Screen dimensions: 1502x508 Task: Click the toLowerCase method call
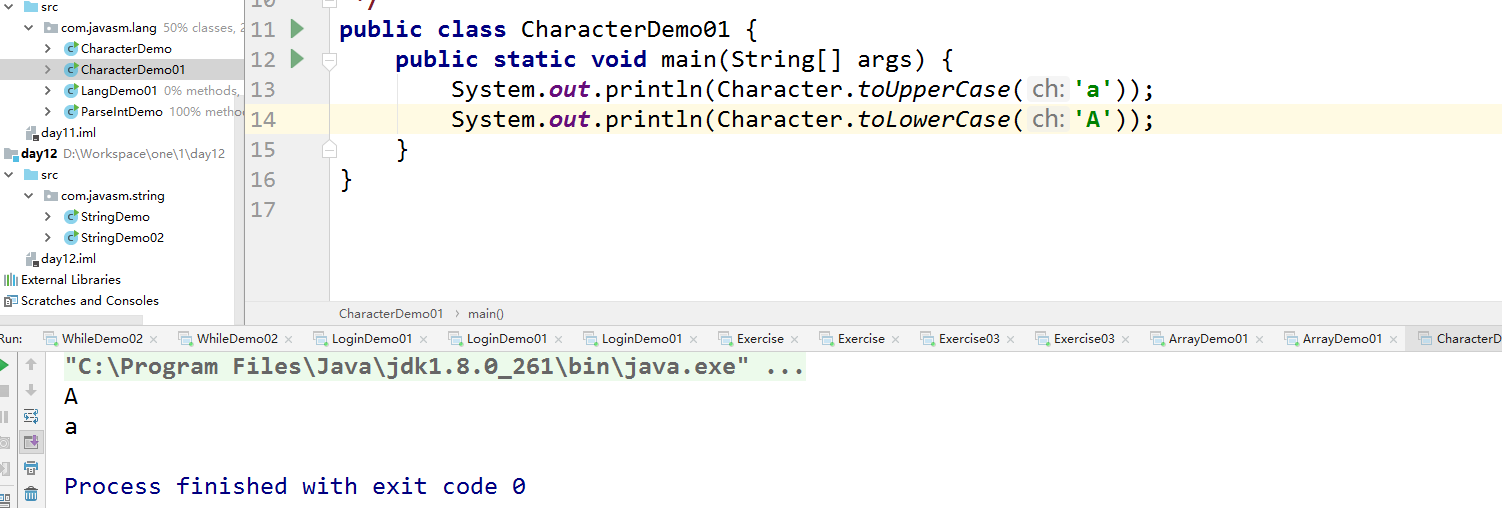tap(935, 120)
